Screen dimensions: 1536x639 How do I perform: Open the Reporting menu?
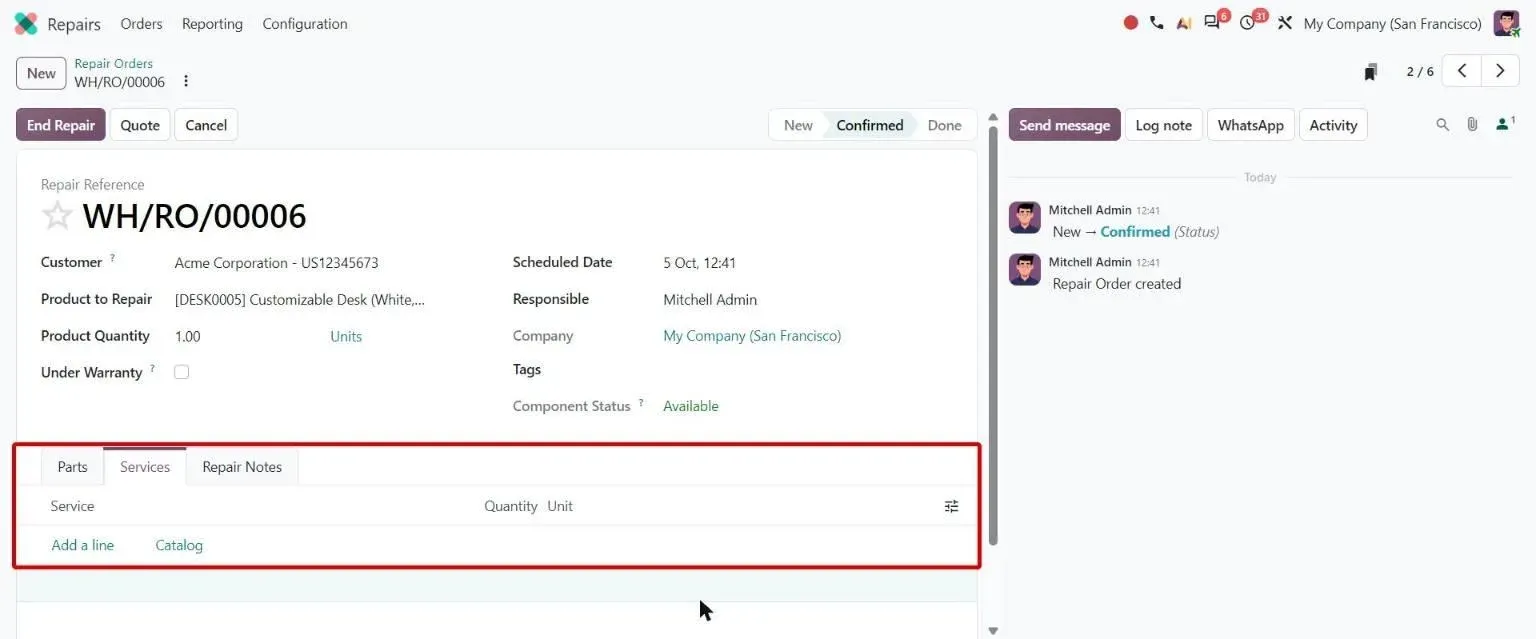[x=212, y=24]
